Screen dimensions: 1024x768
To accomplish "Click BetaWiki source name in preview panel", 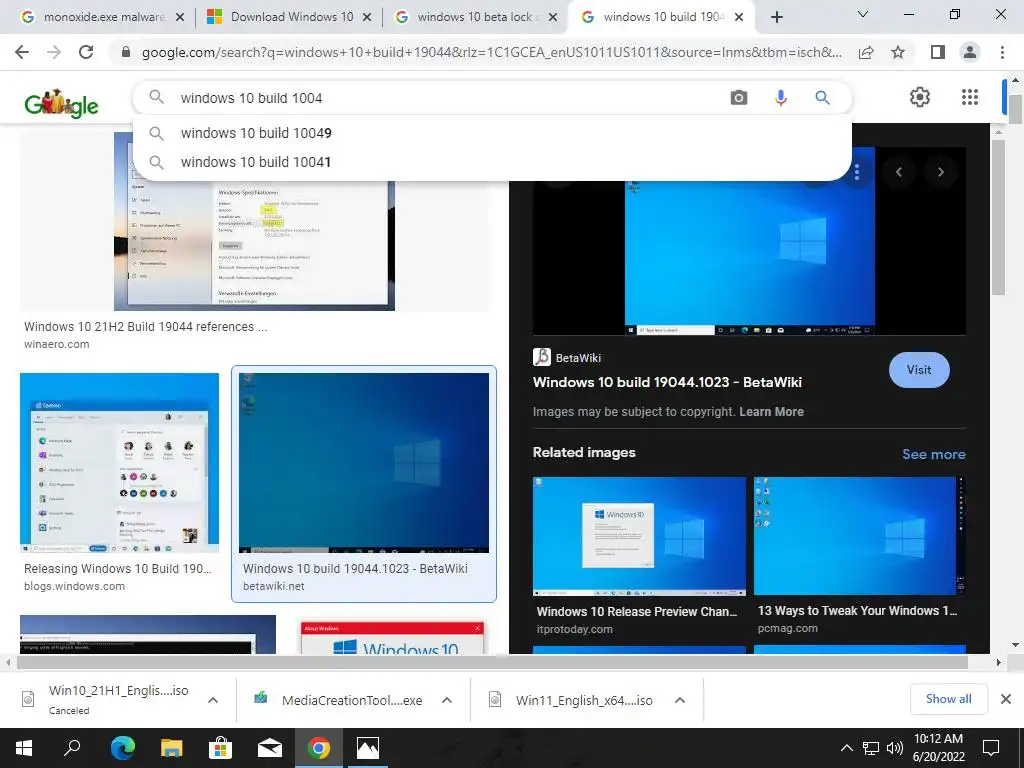I will pyautogui.click(x=578, y=358).
